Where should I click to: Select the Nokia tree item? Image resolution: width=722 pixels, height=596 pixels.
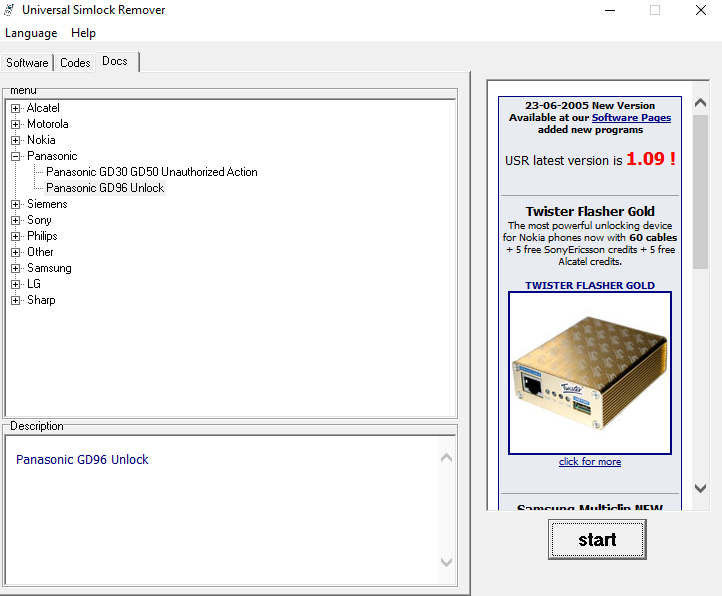pyautogui.click(x=41, y=140)
